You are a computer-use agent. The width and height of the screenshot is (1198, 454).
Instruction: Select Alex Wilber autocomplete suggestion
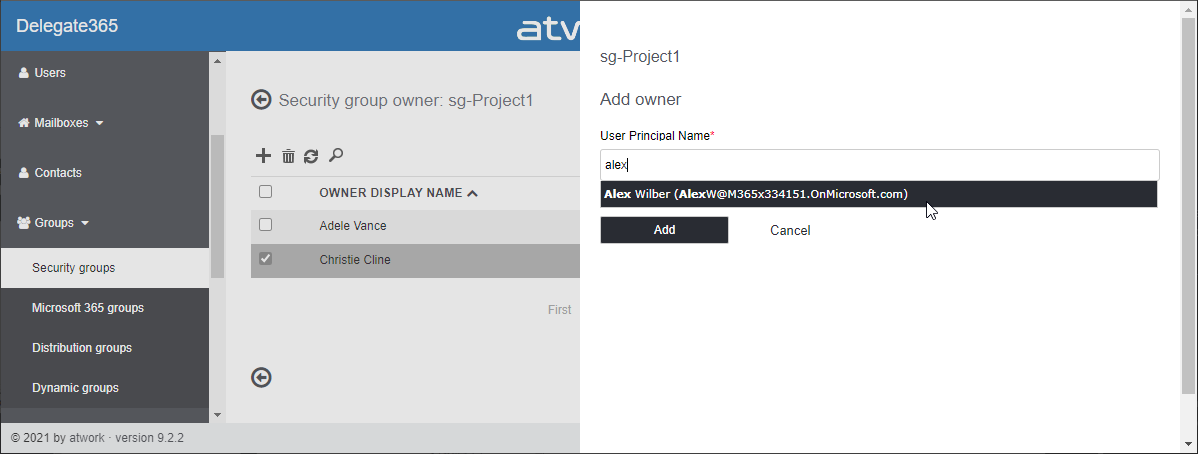coord(756,194)
